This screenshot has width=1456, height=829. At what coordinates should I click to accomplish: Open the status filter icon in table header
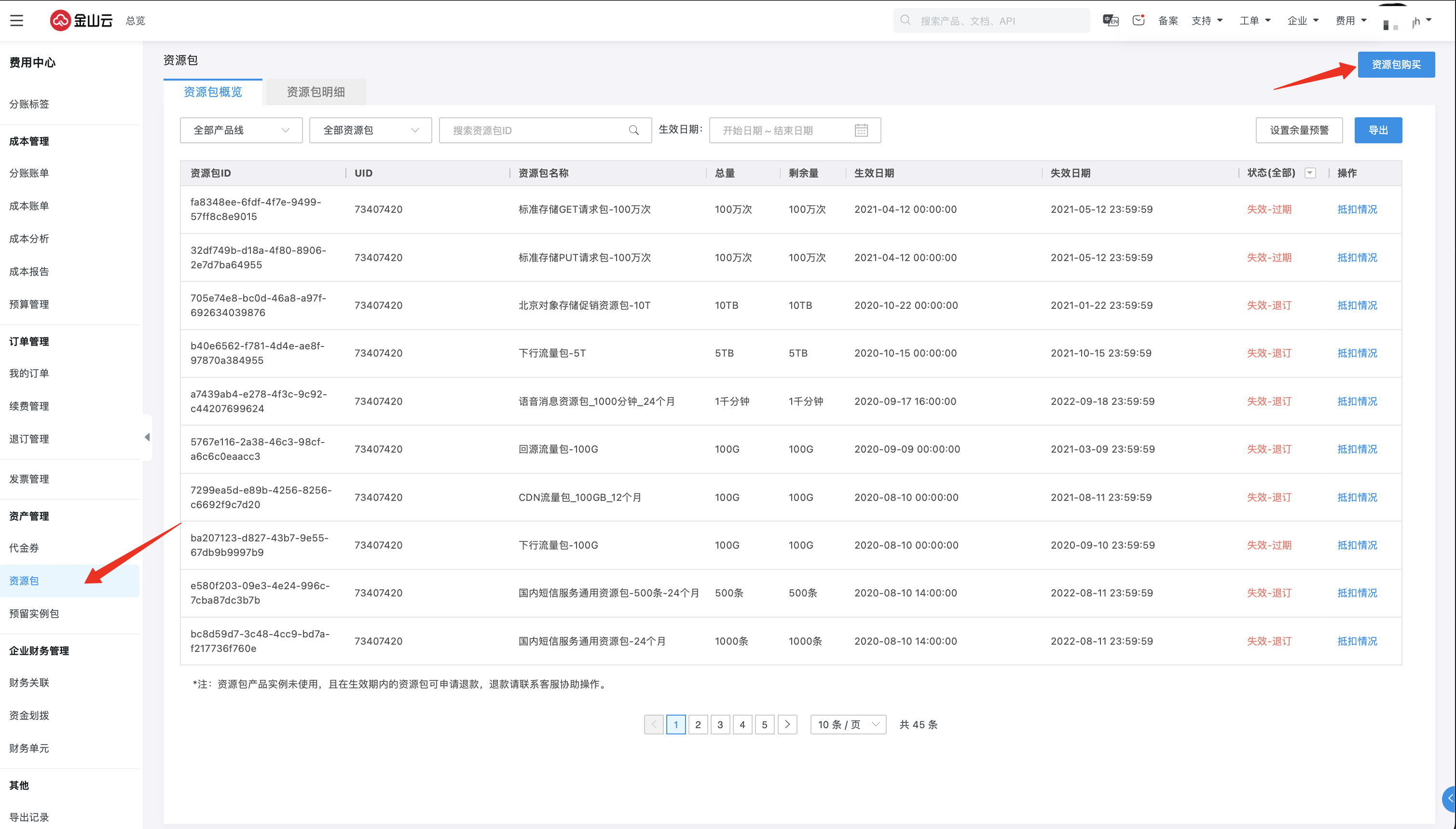(x=1310, y=173)
